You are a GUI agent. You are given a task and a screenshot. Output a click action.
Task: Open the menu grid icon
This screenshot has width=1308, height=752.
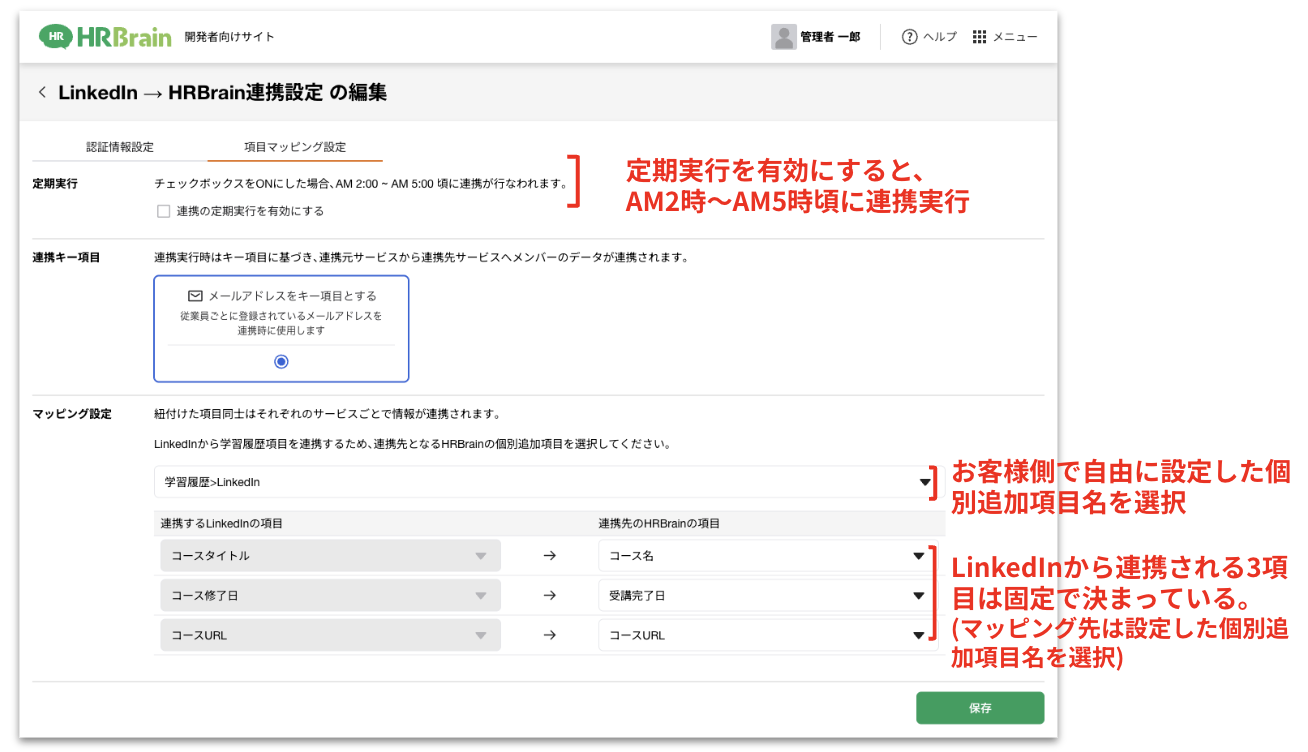click(x=979, y=37)
